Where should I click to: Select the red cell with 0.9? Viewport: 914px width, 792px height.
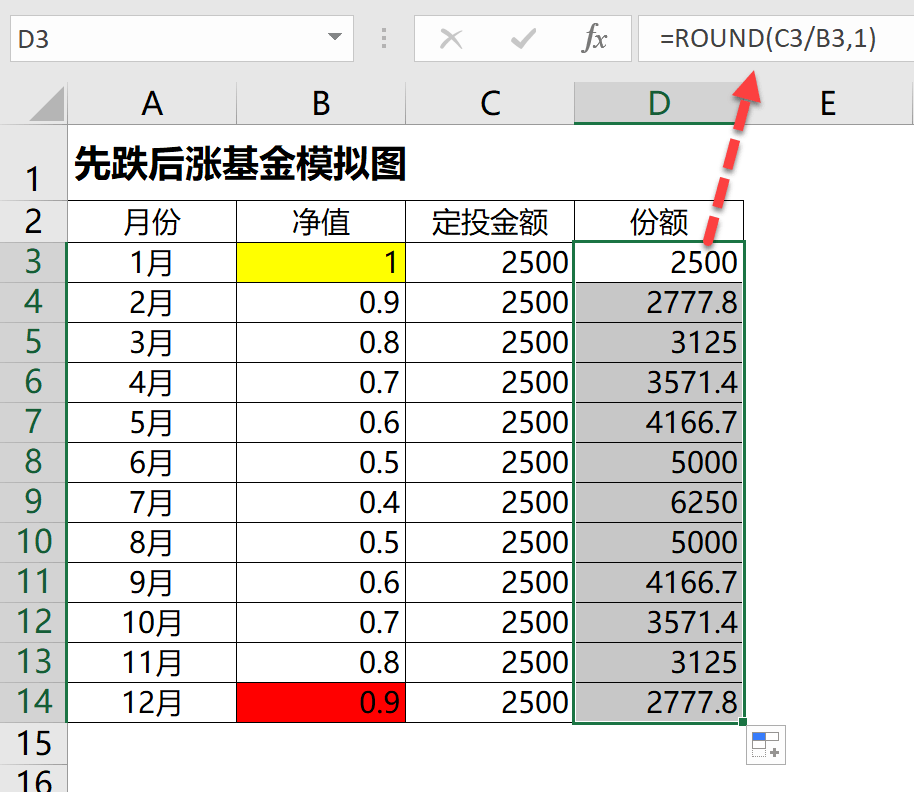click(321, 702)
